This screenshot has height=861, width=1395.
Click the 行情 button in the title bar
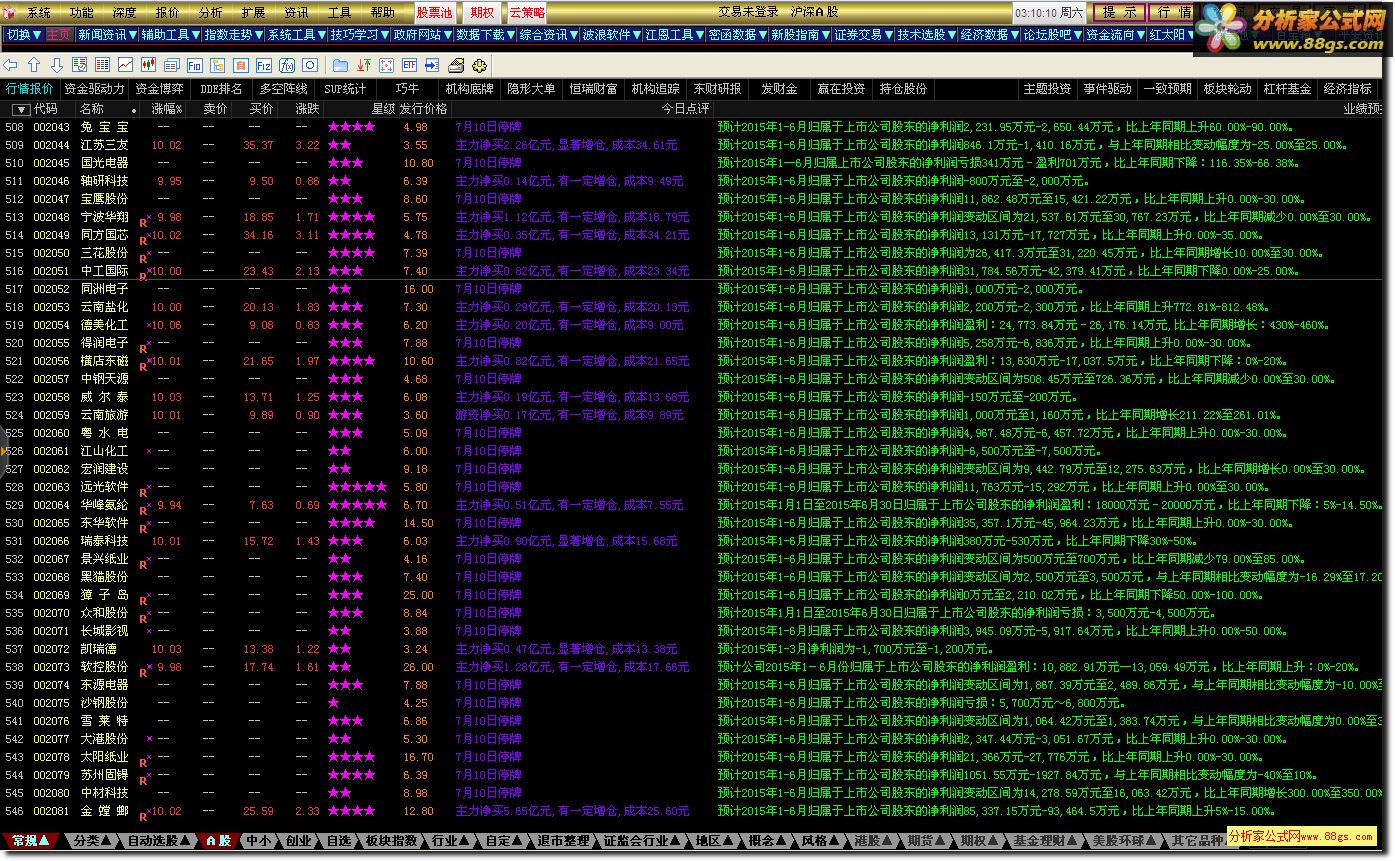[1172, 13]
